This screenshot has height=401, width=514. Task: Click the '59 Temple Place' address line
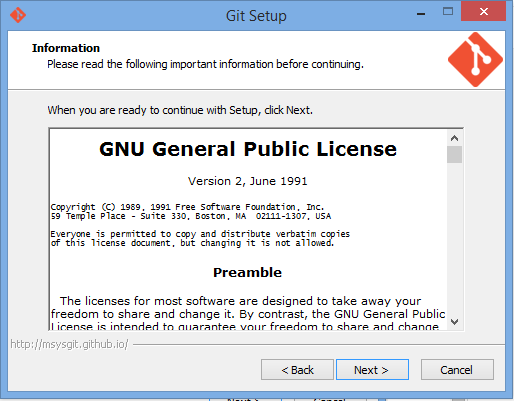coord(191,216)
